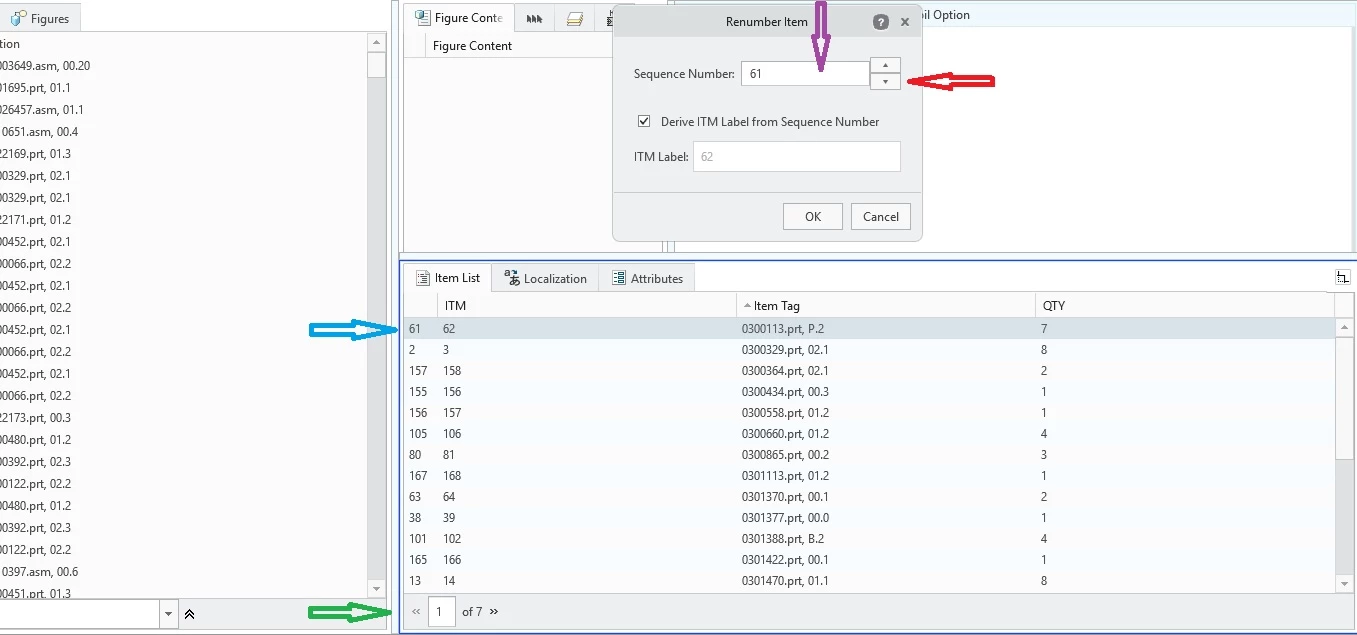Toggle Derive ITM Label from Sequence Number
This screenshot has height=635, width=1357.
pos(644,122)
